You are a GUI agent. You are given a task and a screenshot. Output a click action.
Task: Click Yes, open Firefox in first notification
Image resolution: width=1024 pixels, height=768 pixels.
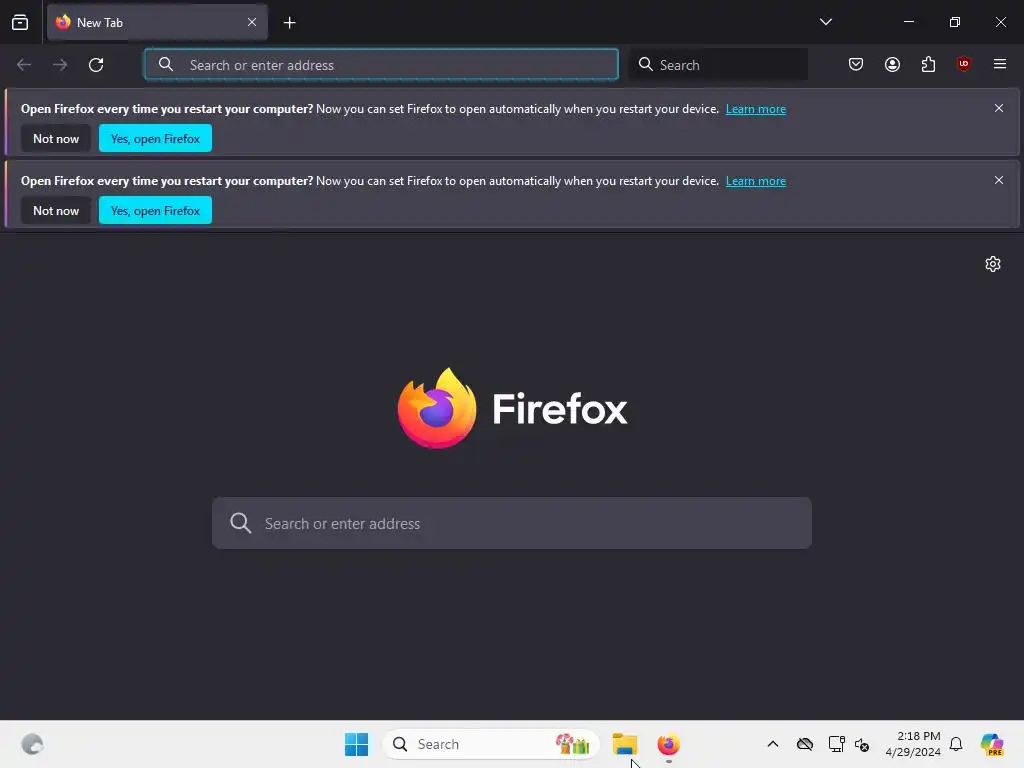tap(155, 138)
